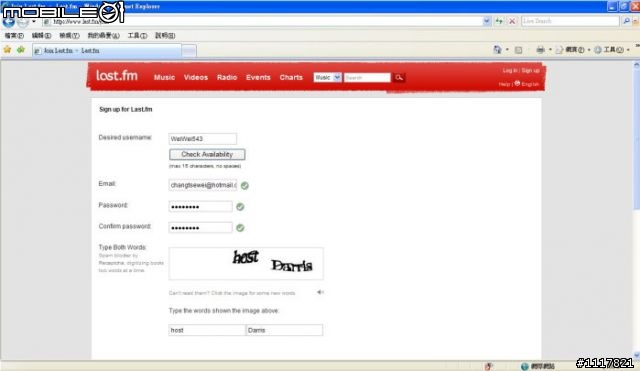
Task: Open a new blank tab
Action: pyautogui.click(x=189, y=51)
